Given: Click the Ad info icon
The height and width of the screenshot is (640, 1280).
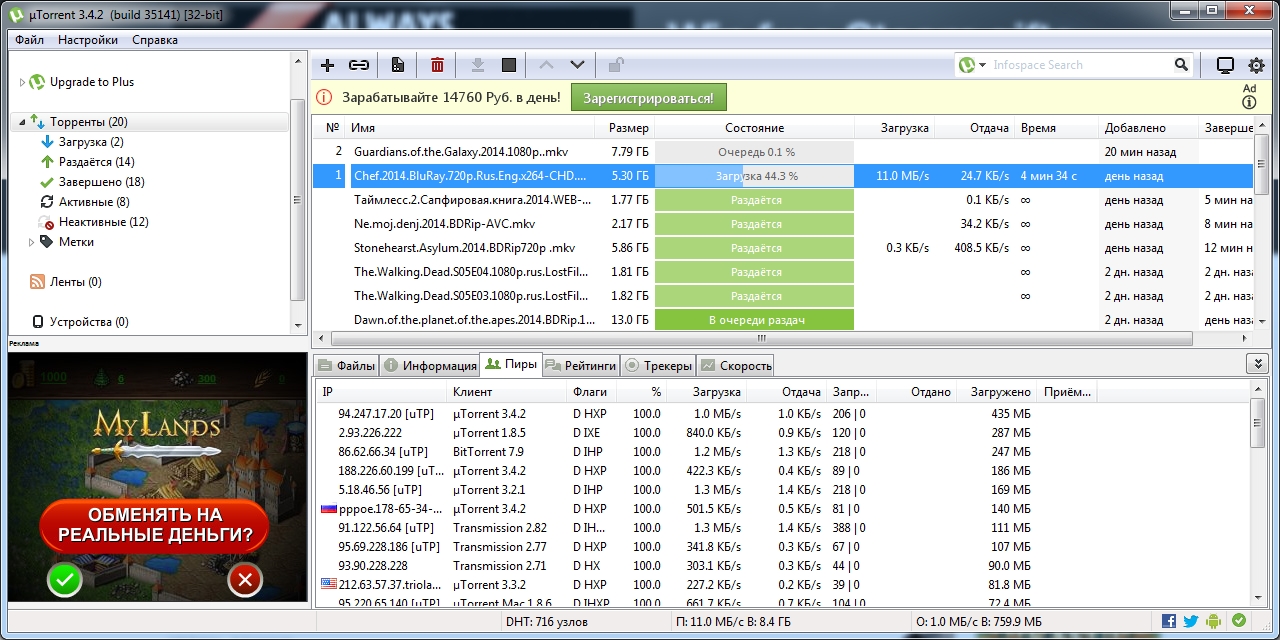Looking at the screenshot, I should 1249,102.
